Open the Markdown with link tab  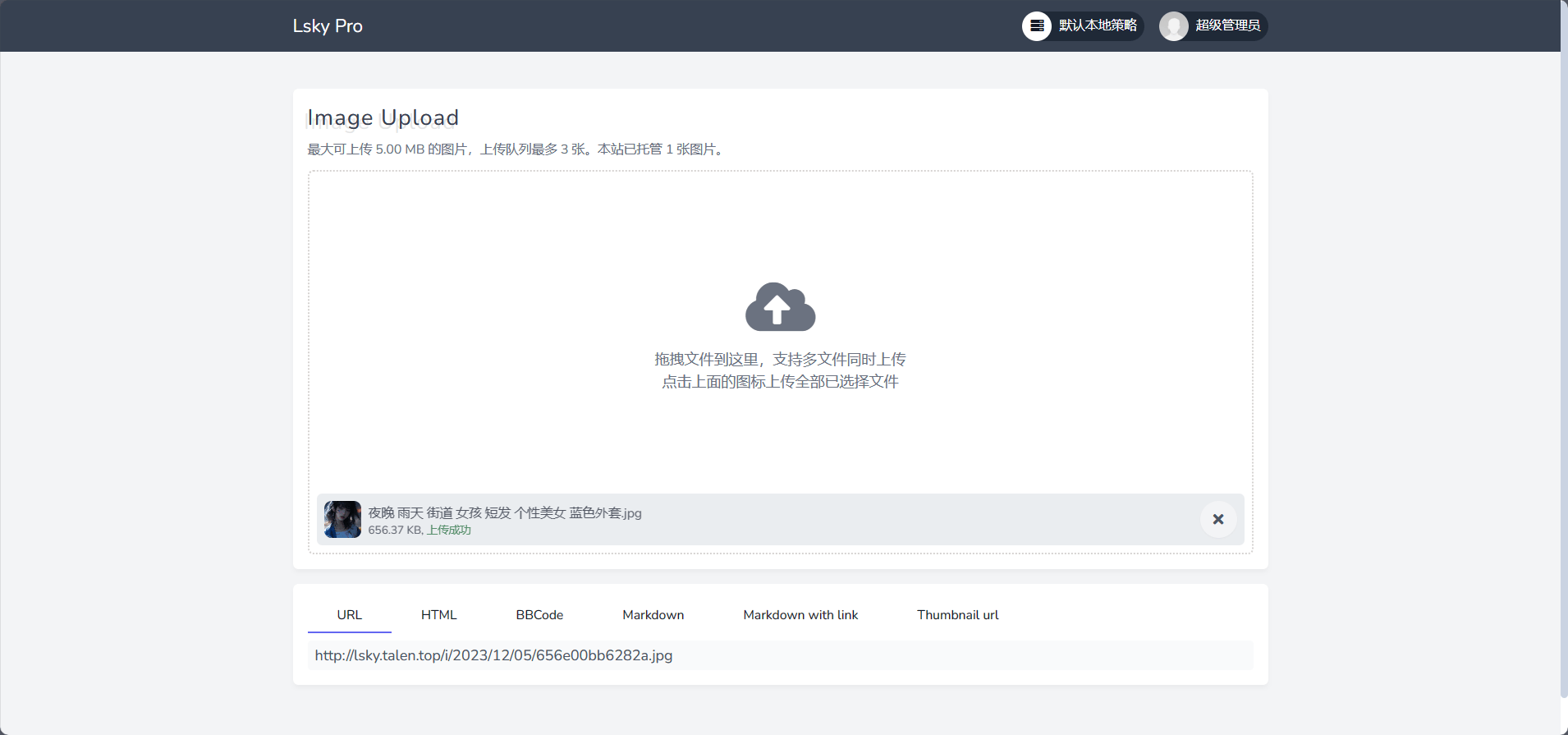pyautogui.click(x=800, y=615)
